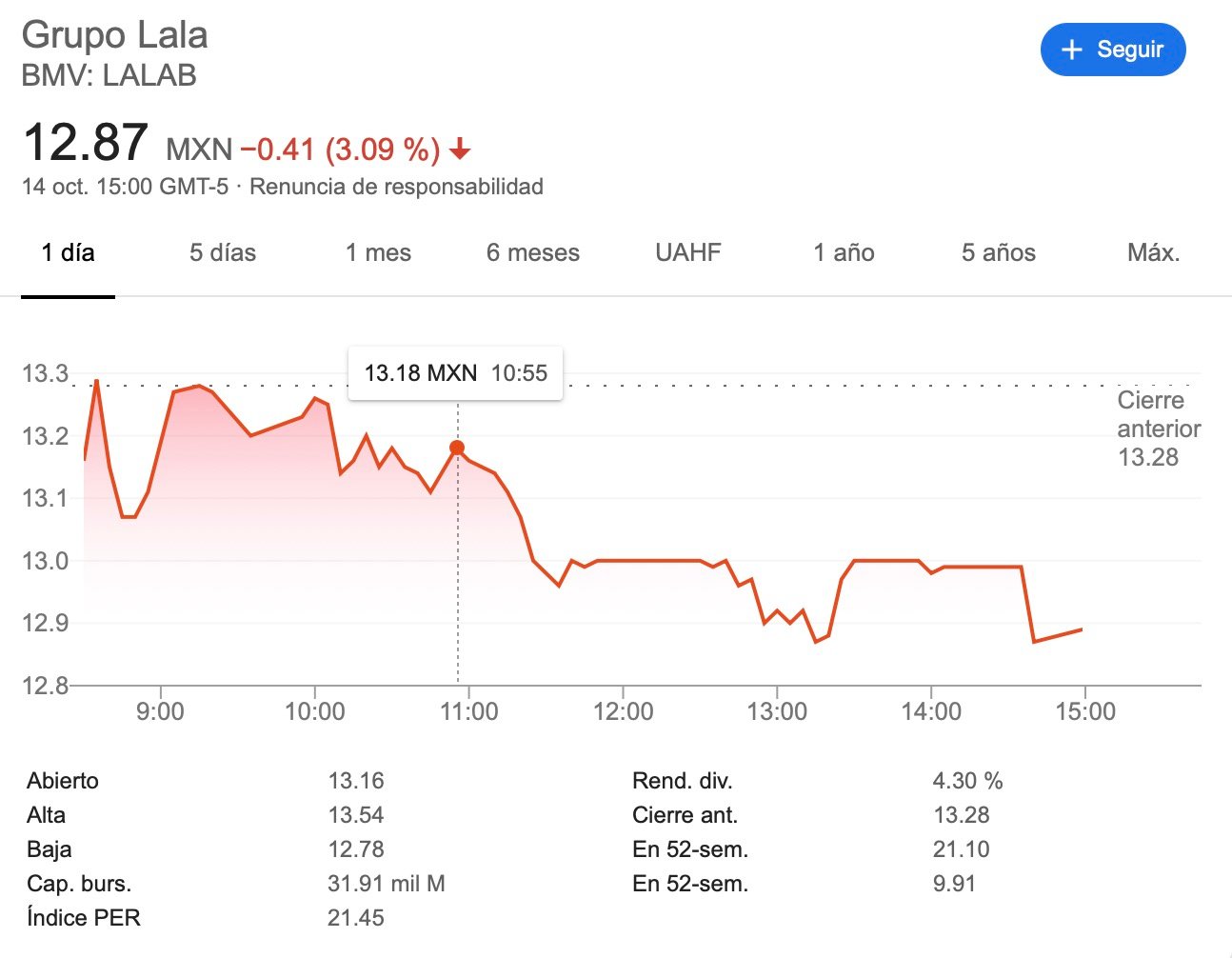
Task: Select the UAHF range tab
Action: pos(688,253)
